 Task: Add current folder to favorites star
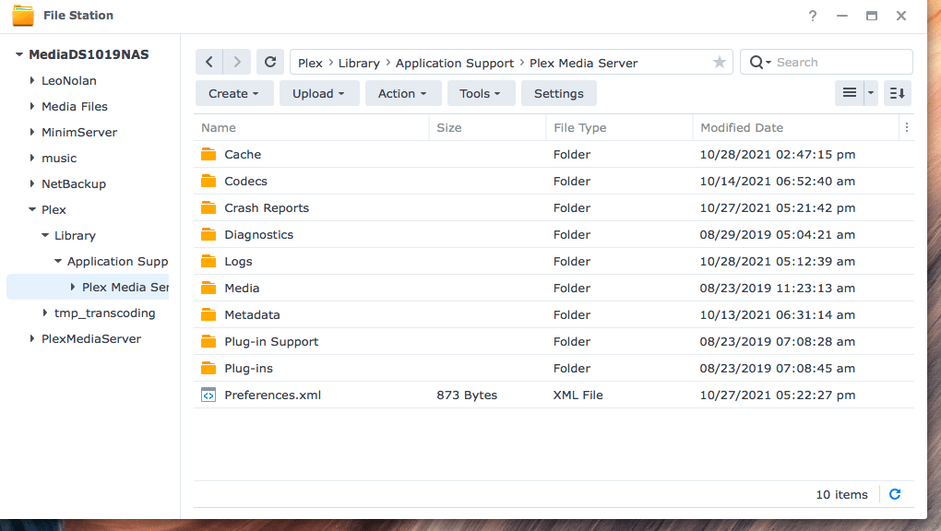tap(719, 63)
